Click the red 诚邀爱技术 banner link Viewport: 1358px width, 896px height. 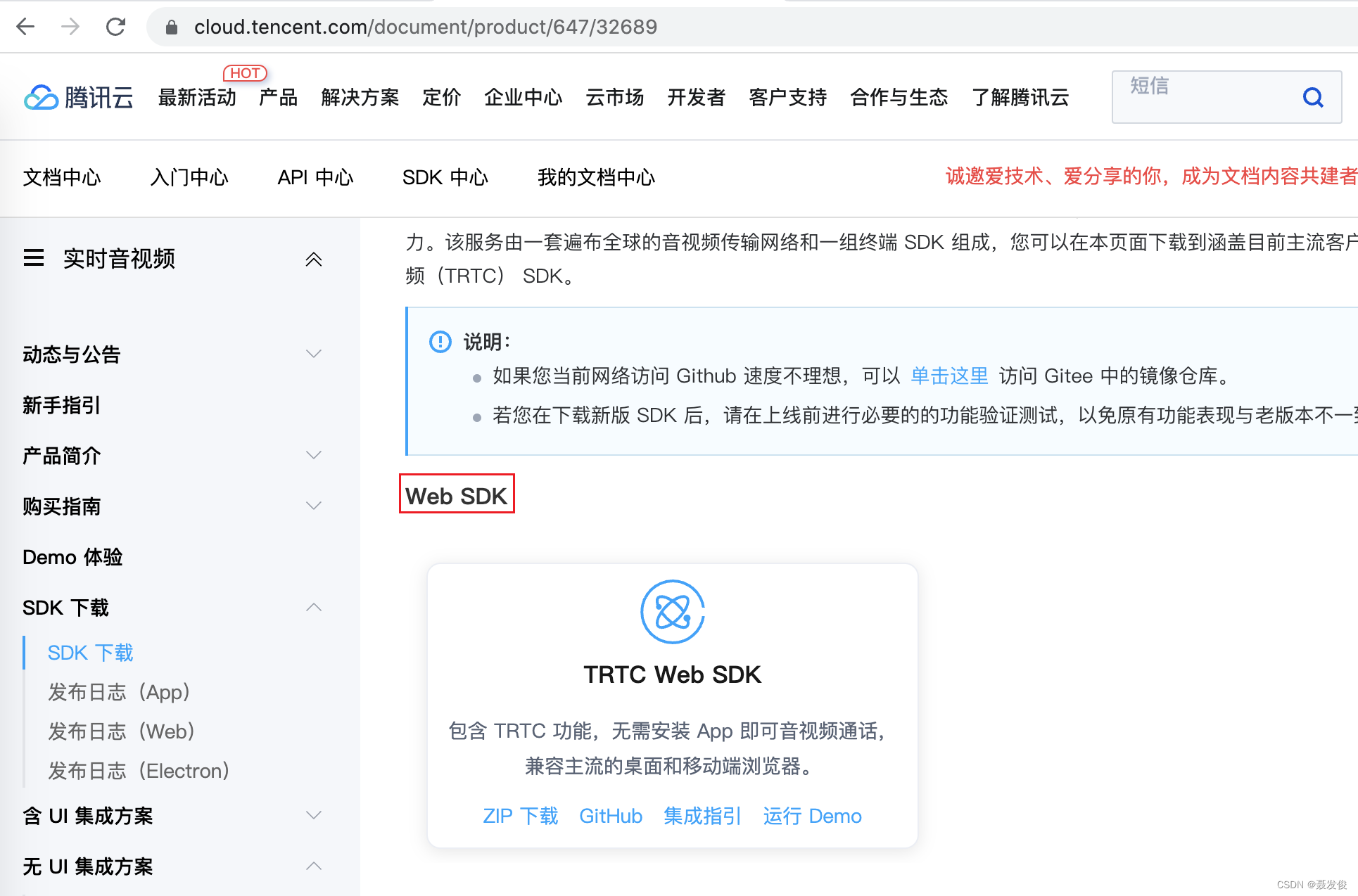1151,176
